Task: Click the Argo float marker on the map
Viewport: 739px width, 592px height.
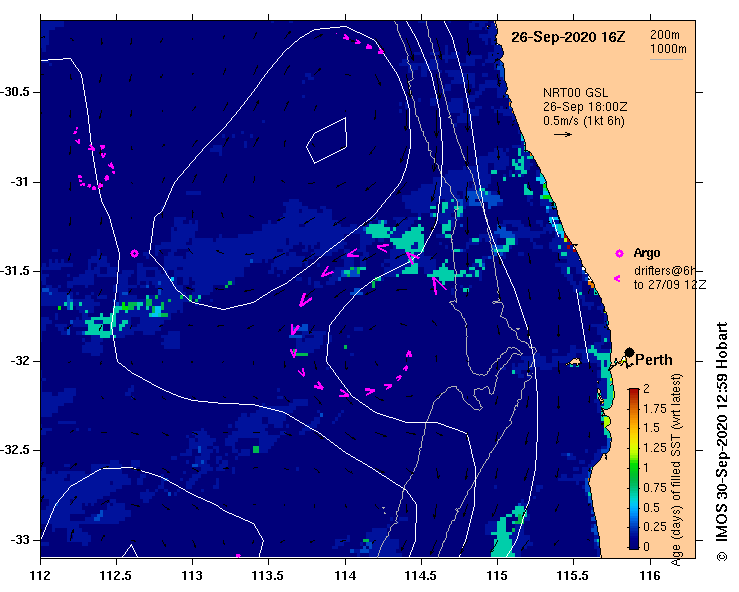Action: [134, 254]
